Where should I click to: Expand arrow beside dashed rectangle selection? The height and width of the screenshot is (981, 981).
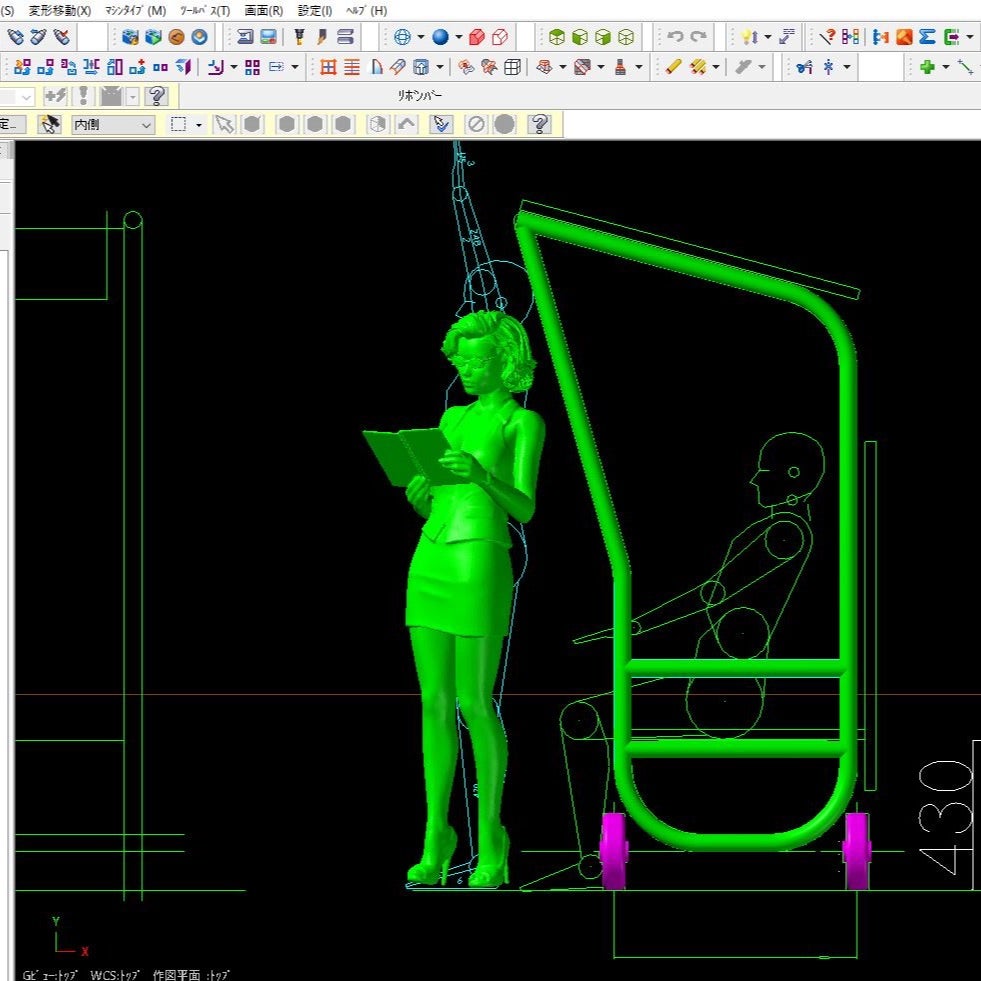click(x=198, y=125)
